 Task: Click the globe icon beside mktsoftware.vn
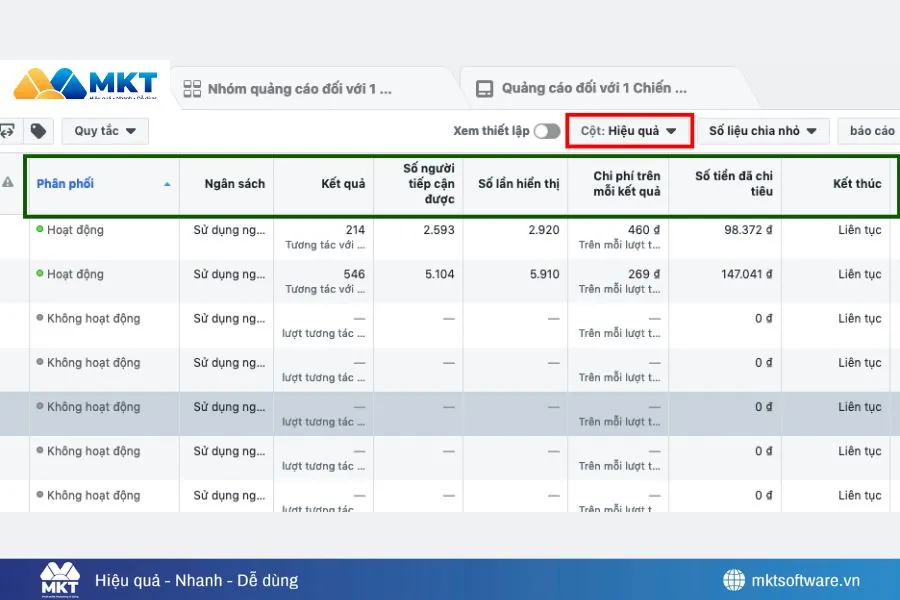(734, 580)
